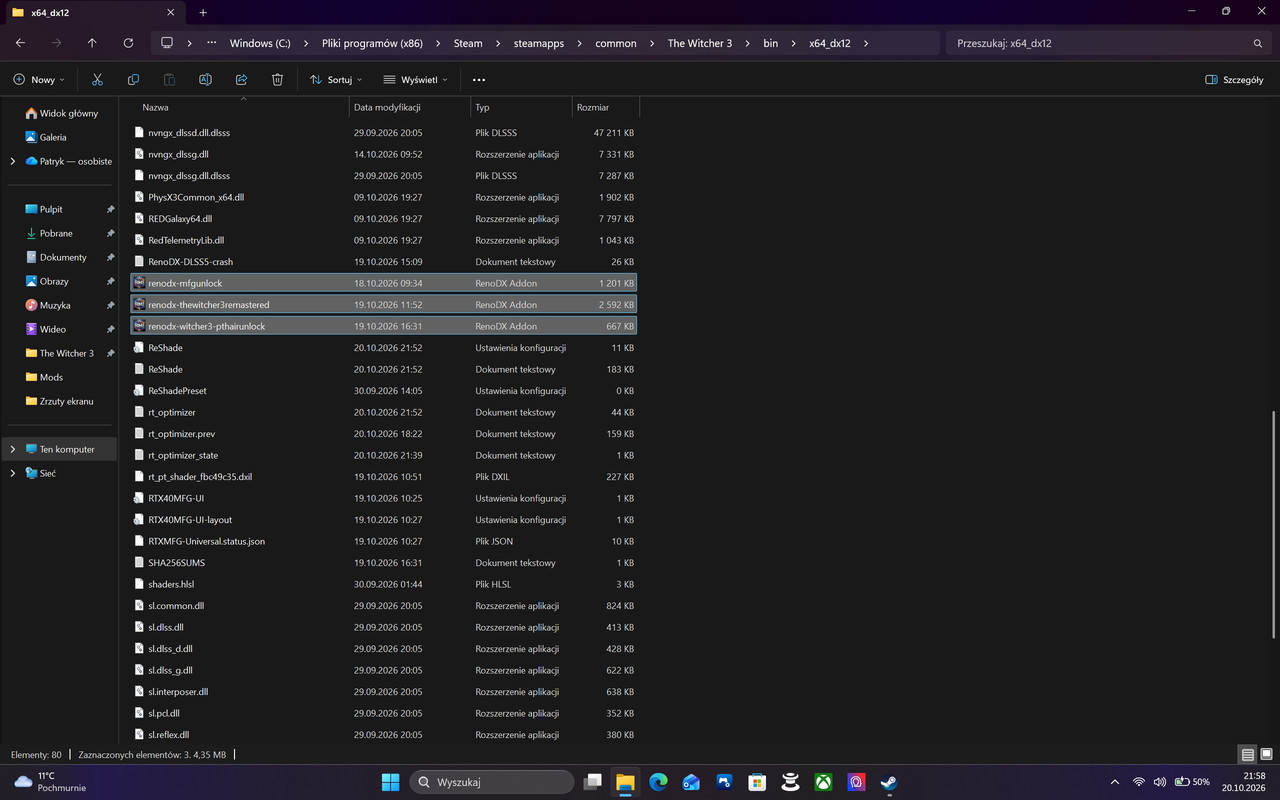Click the Windows Start button

(x=390, y=782)
